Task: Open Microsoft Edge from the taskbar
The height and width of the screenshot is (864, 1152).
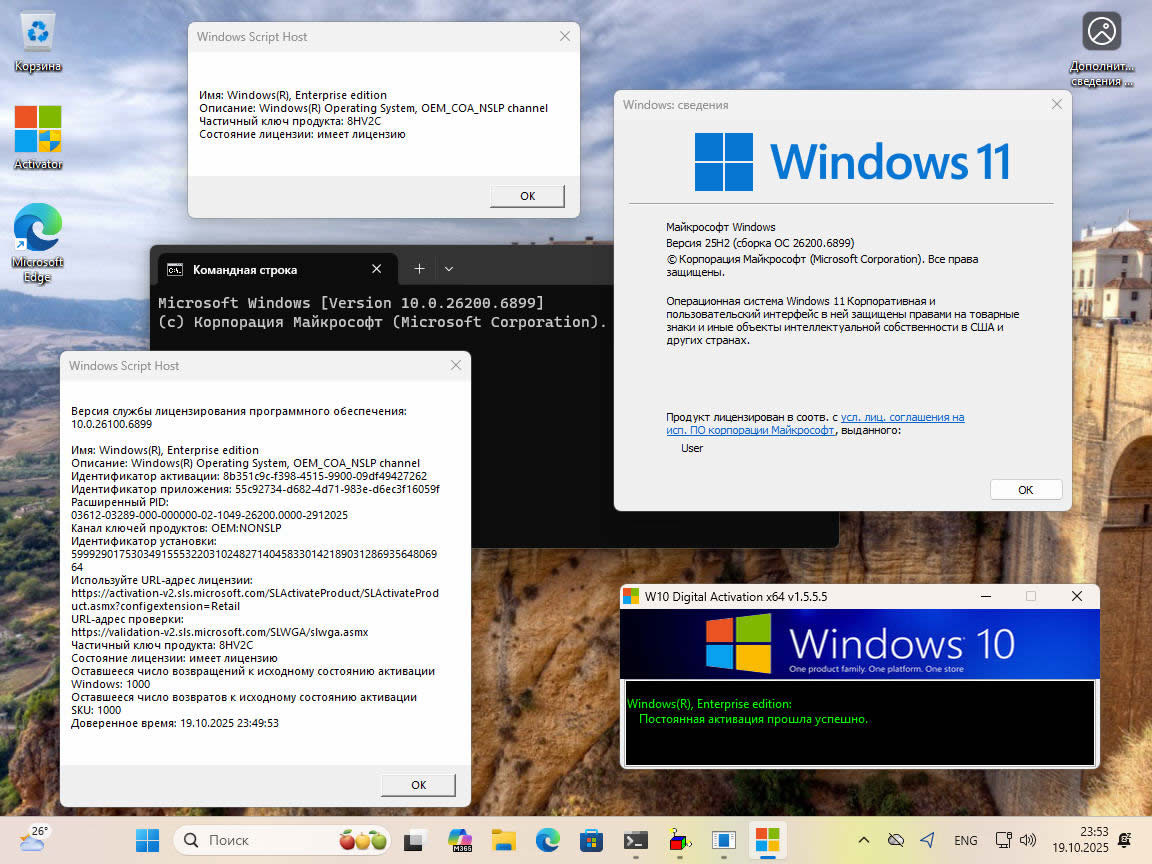Action: (547, 840)
